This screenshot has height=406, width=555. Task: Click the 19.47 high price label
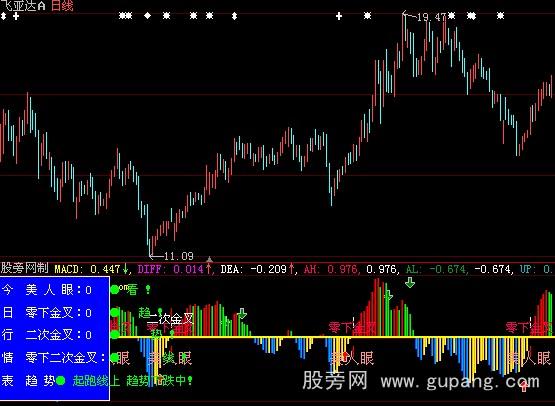pos(431,17)
